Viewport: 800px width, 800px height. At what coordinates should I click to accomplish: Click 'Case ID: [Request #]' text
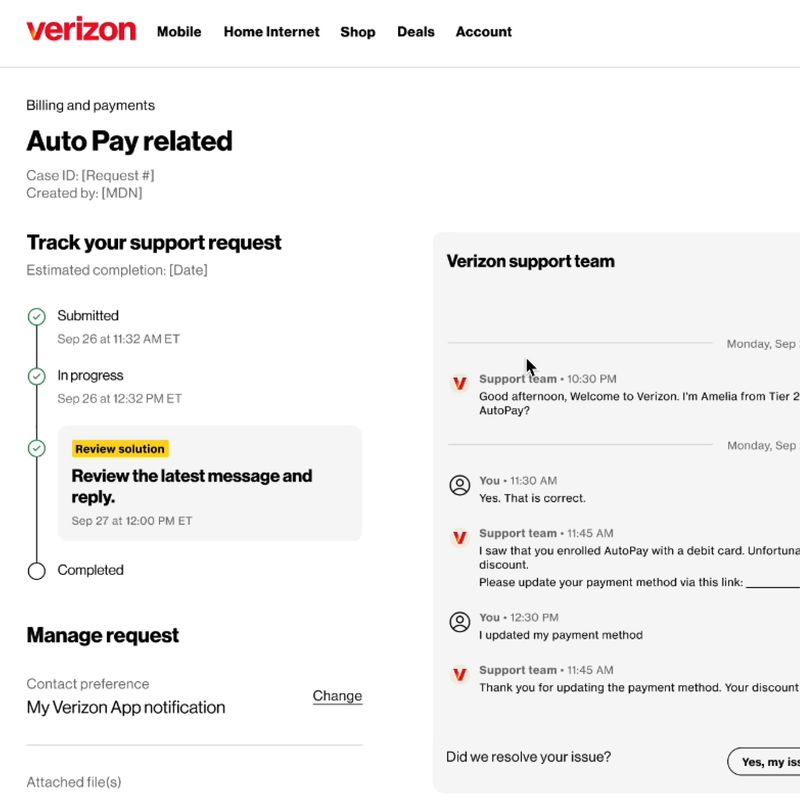[90, 176]
